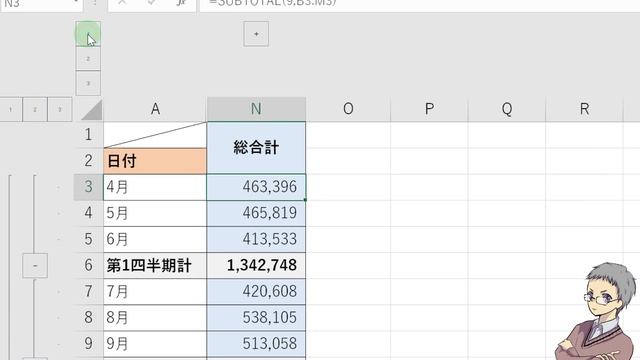Select column A header

pyautogui.click(x=155, y=109)
